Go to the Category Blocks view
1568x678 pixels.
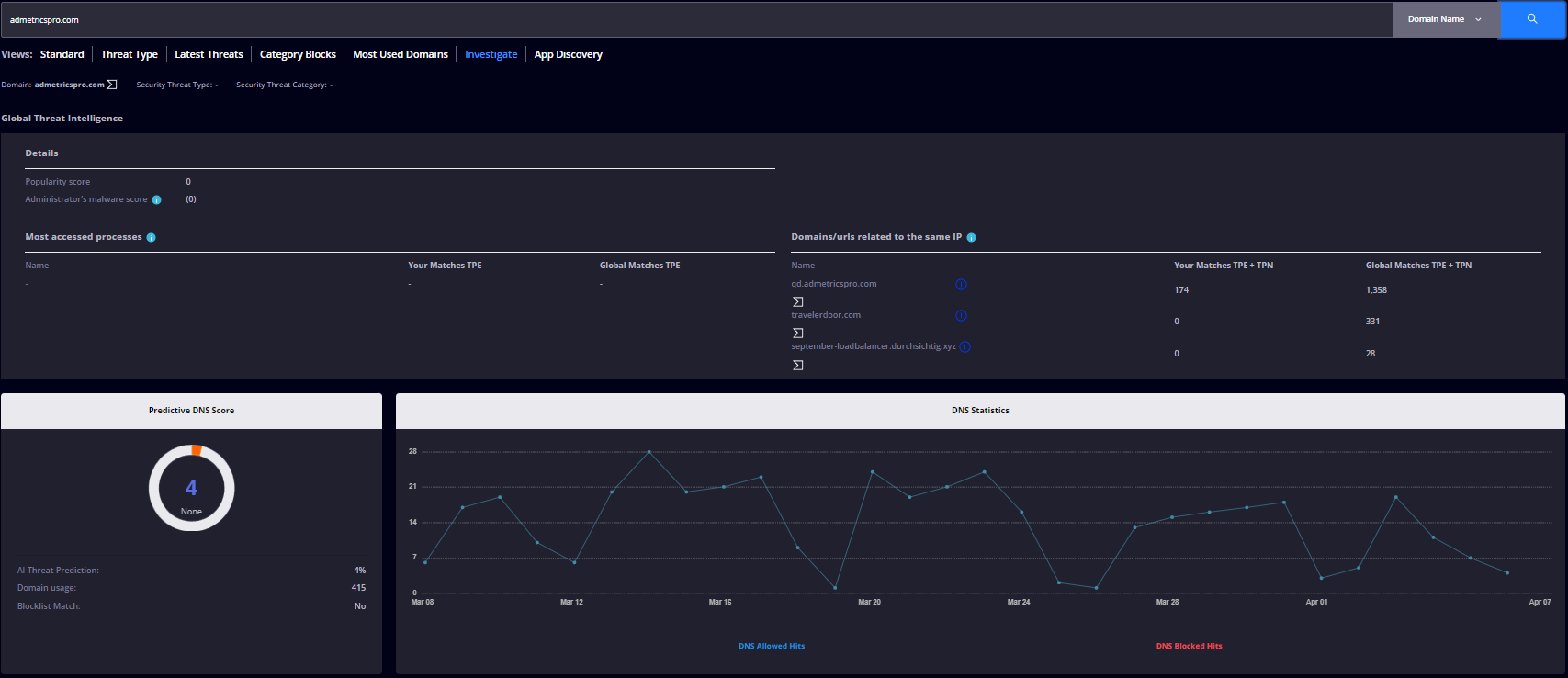[x=298, y=54]
